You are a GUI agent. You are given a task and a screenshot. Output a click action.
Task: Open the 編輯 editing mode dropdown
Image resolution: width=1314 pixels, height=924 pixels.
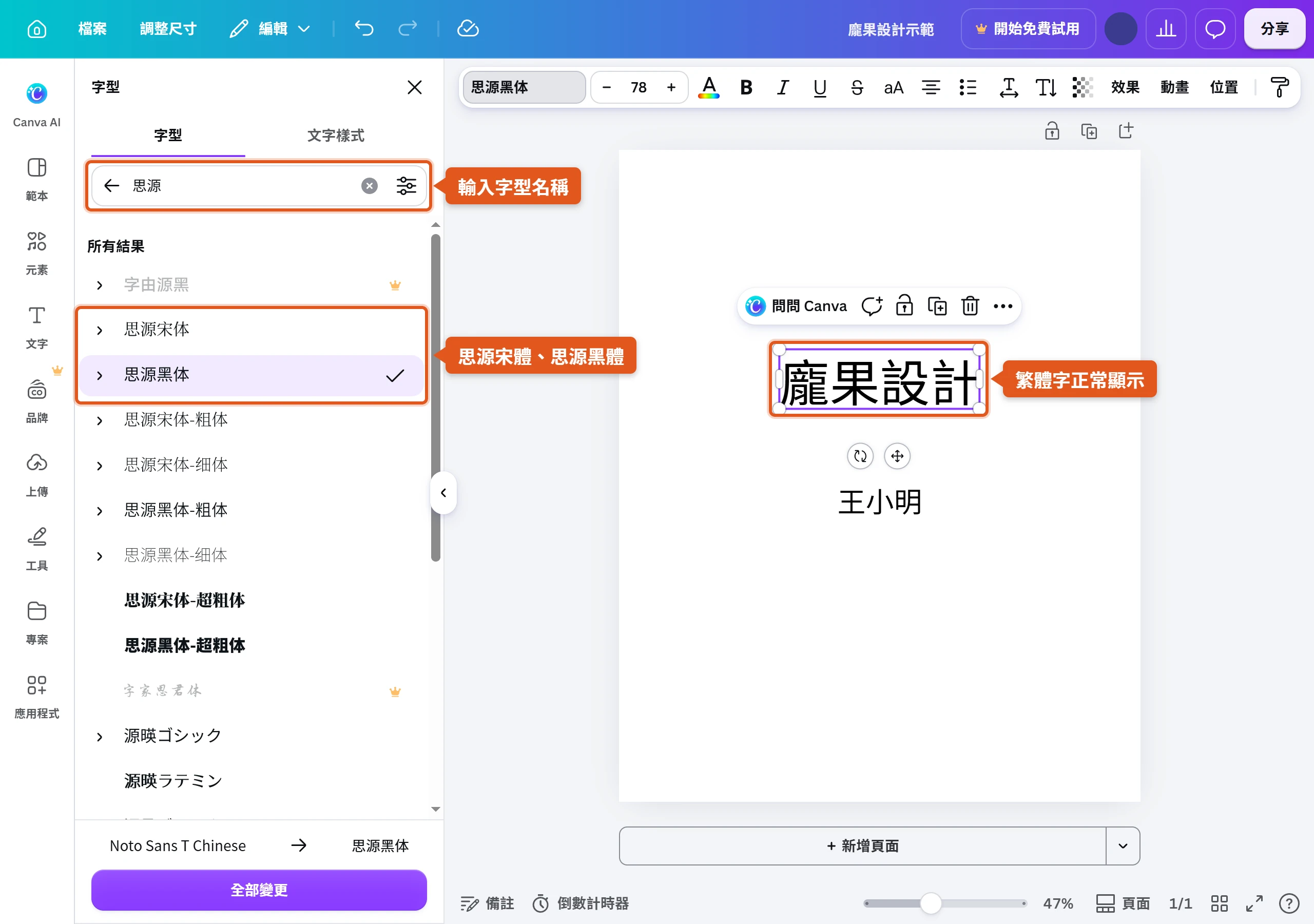pyautogui.click(x=269, y=29)
